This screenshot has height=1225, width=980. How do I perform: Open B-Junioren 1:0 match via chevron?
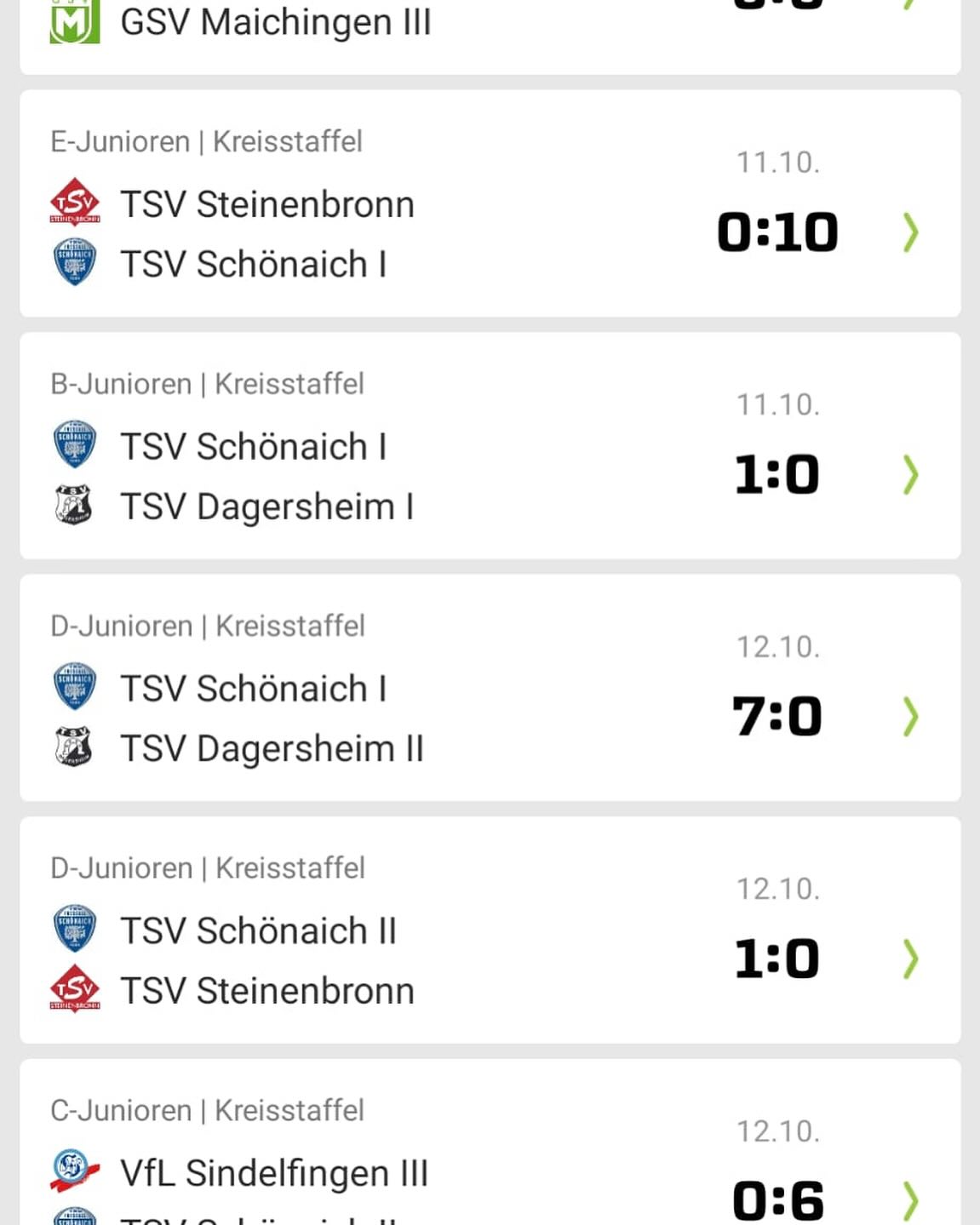pos(910,474)
